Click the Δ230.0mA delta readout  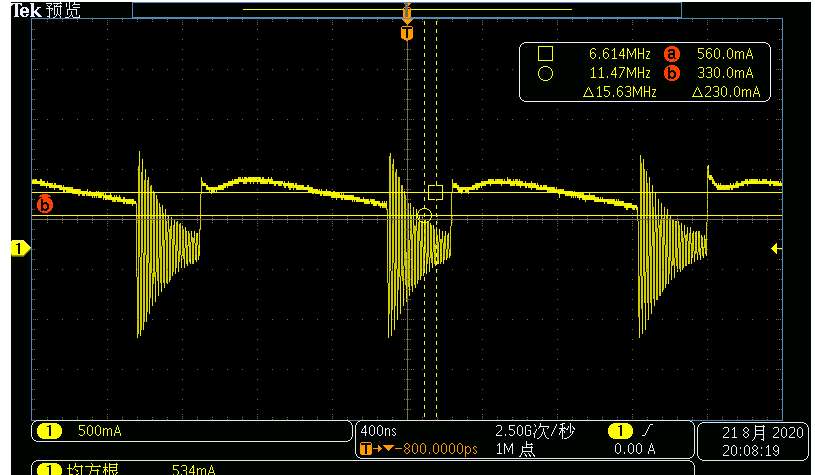pyautogui.click(x=726, y=92)
